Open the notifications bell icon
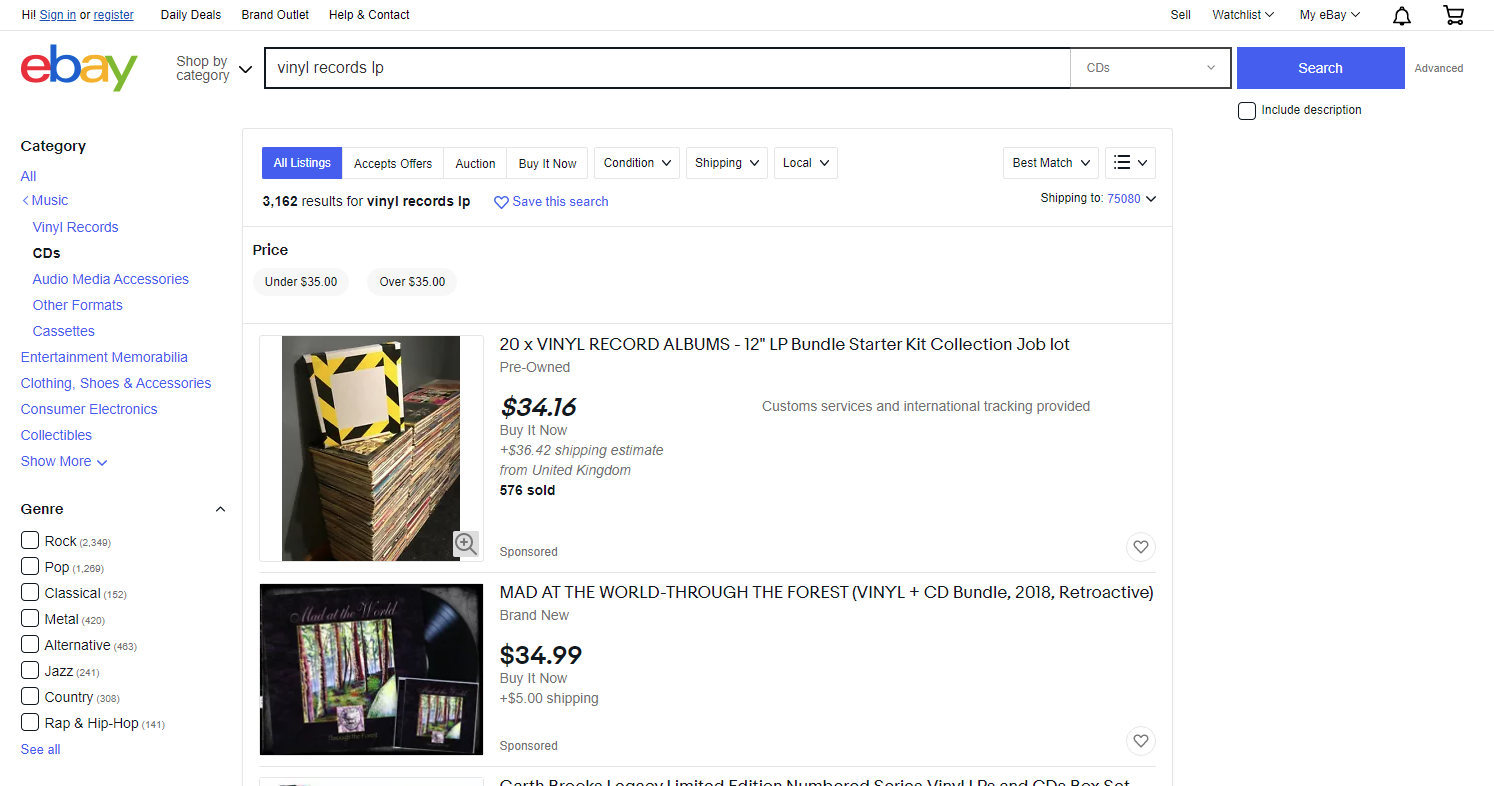Image resolution: width=1494 pixels, height=786 pixels. click(1402, 15)
